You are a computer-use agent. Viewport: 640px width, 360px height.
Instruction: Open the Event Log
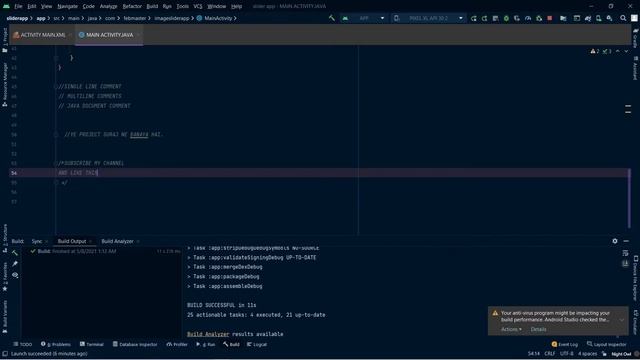[564, 344]
